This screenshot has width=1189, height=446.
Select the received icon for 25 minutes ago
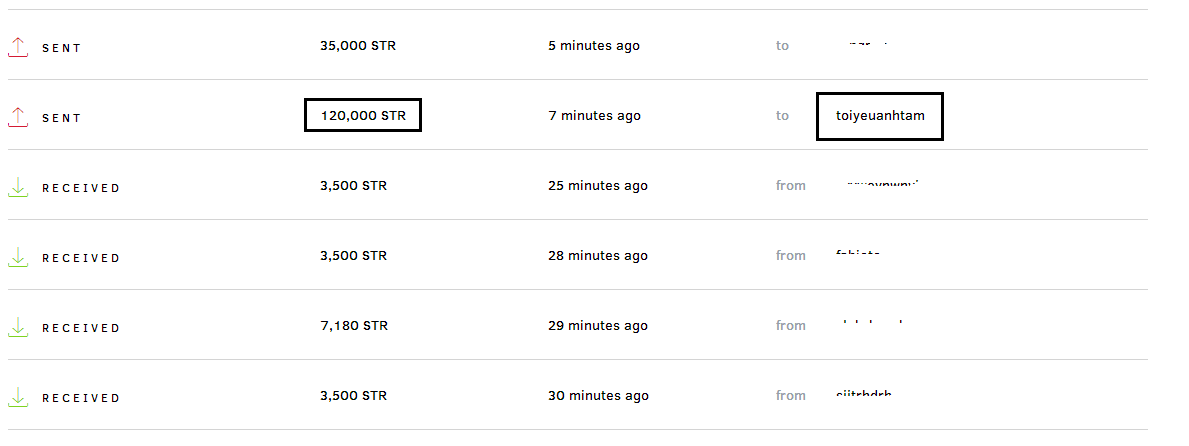17,186
